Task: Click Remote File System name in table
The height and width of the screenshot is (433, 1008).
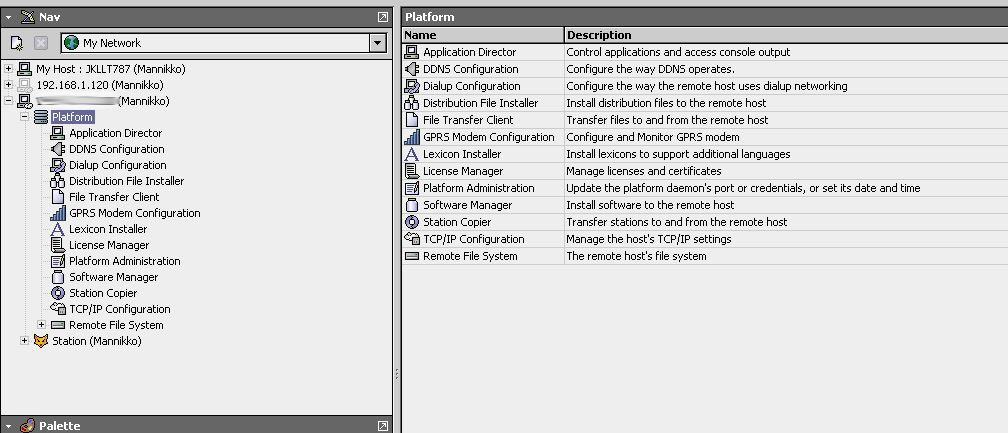Action: click(x=470, y=256)
